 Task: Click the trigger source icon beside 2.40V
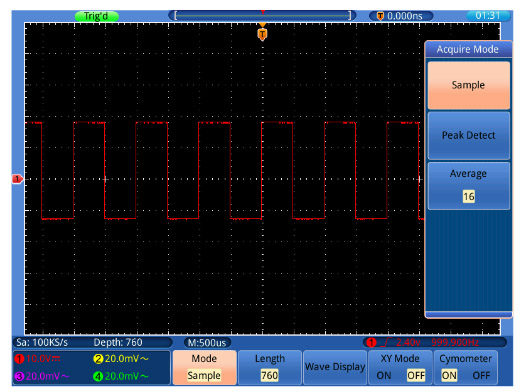coord(371,342)
